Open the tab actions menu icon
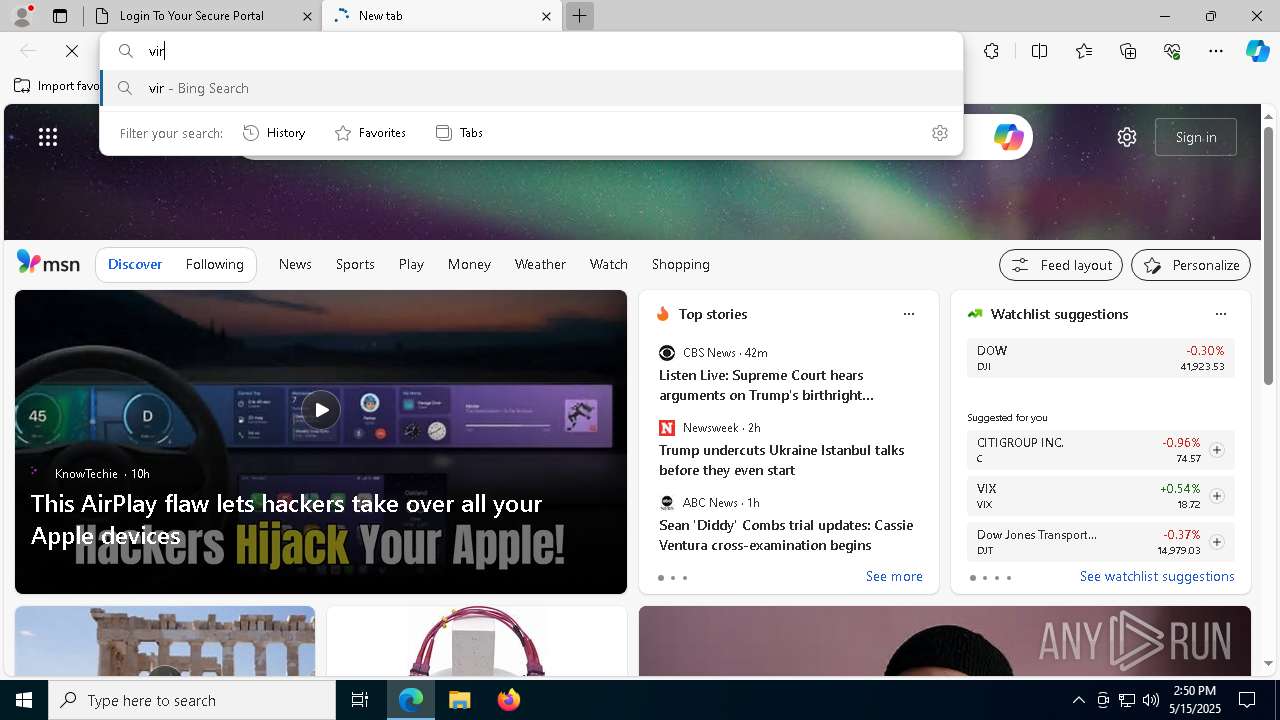The width and height of the screenshot is (1280, 720). [x=60, y=16]
